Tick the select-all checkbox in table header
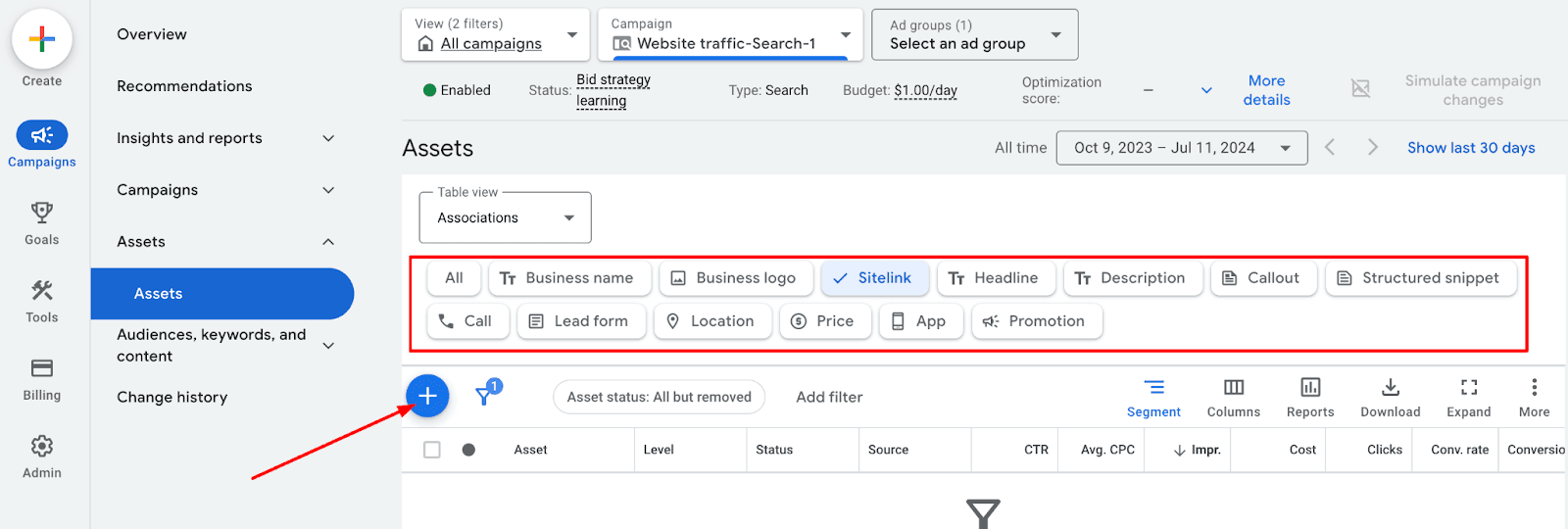Screen dimensions: 1568x529 point(432,450)
